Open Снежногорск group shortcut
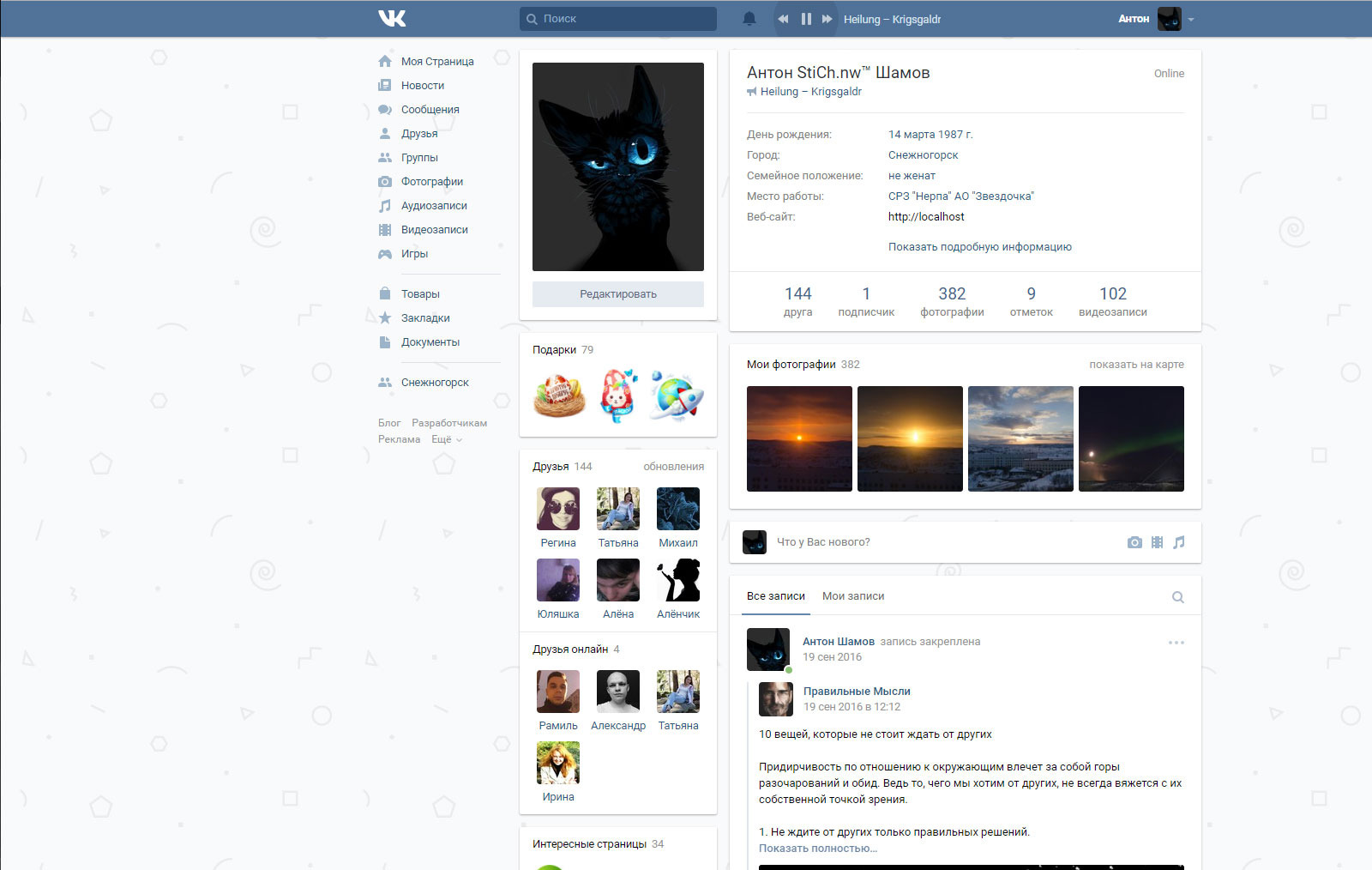This screenshot has height=870, width=1372. 435,383
